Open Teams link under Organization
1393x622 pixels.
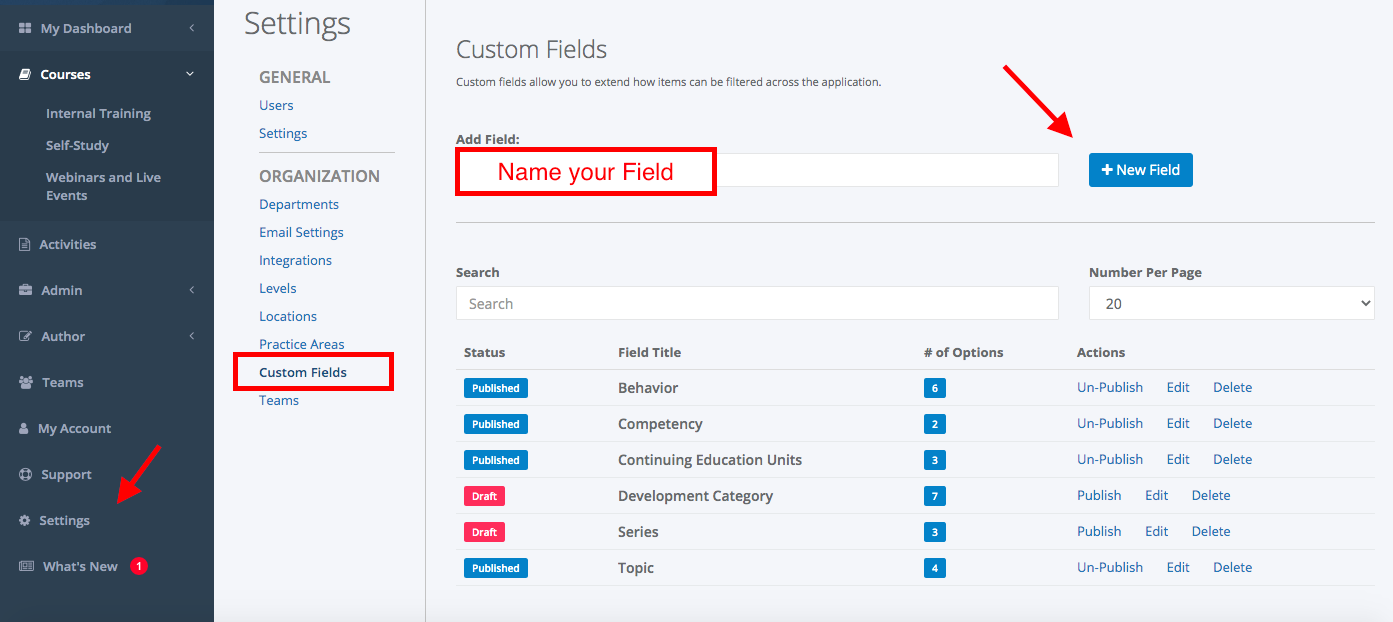click(x=279, y=400)
